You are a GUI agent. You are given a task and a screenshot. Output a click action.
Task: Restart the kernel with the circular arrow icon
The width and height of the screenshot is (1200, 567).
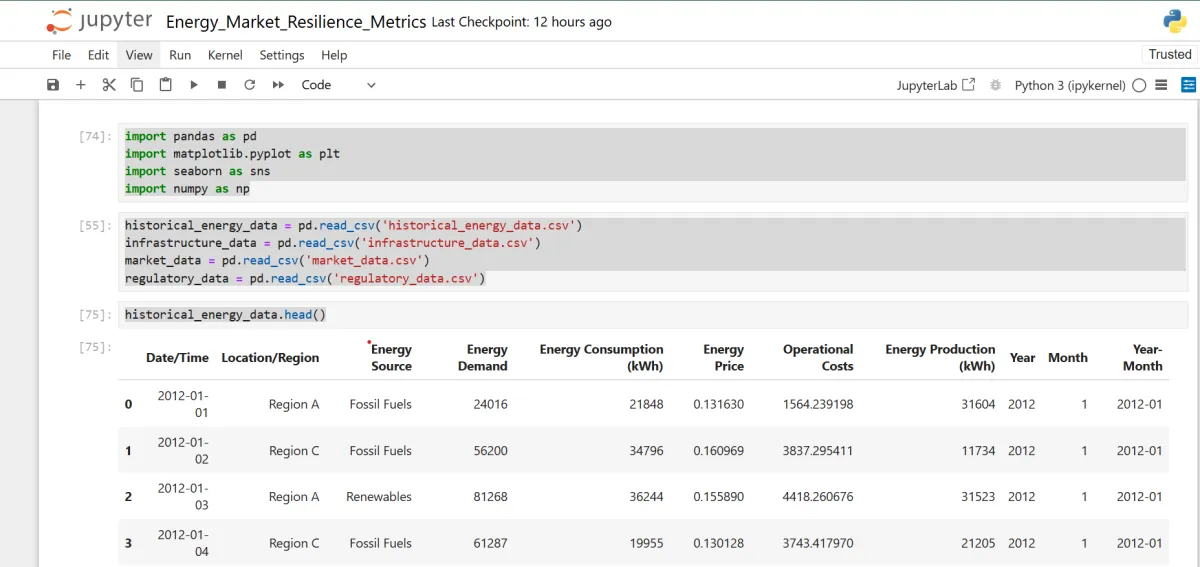(x=250, y=85)
